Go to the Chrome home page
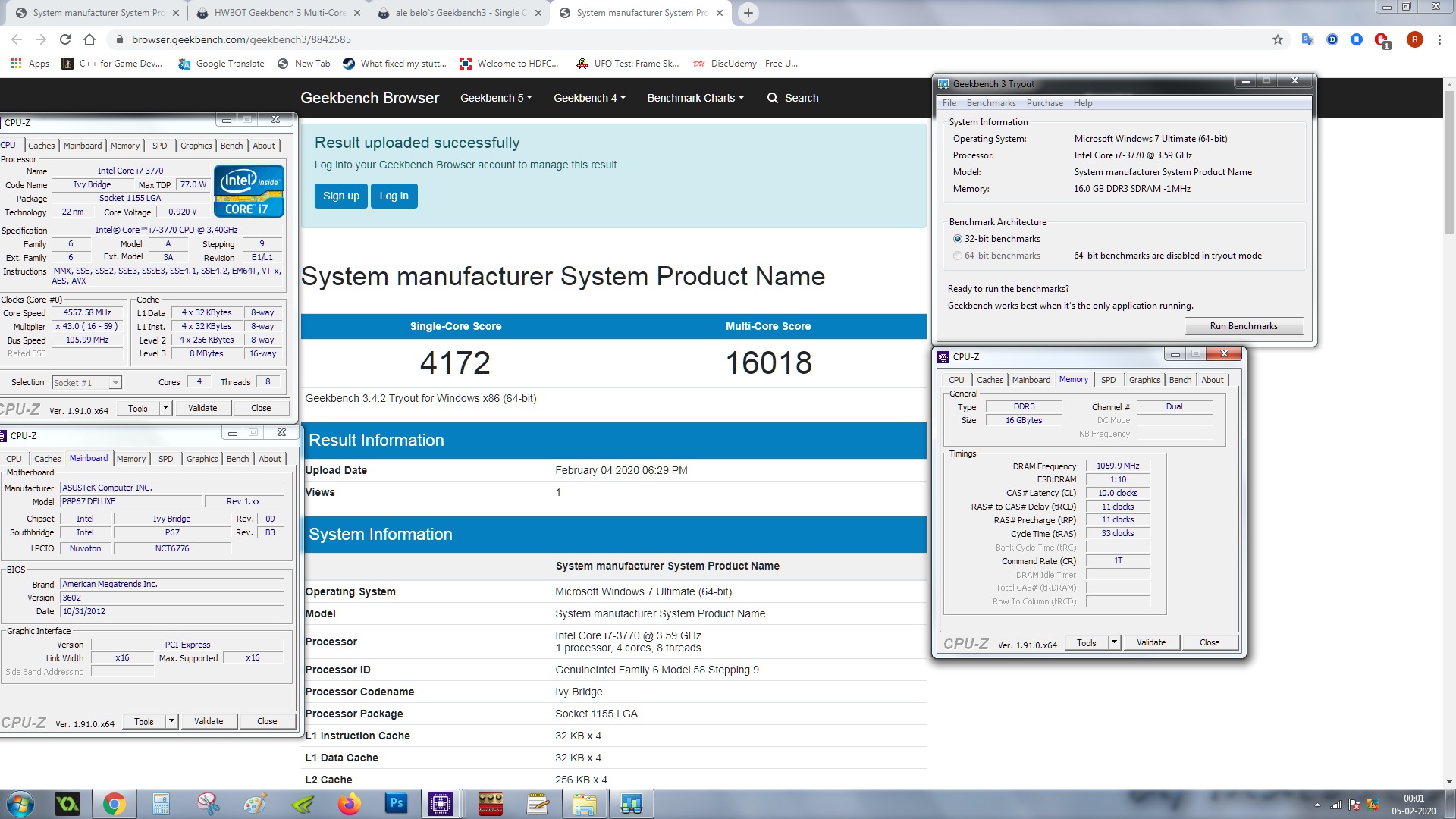The height and width of the screenshot is (819, 1456). point(89,39)
